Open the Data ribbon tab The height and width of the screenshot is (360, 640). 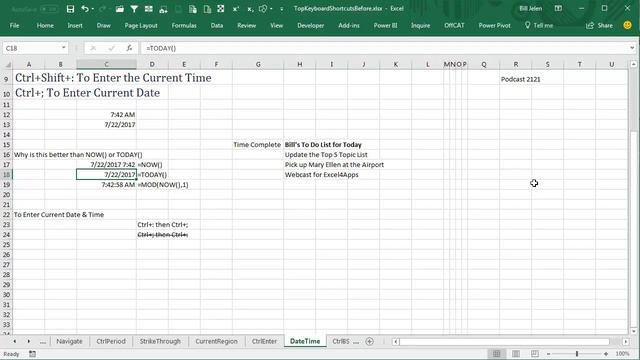click(x=217, y=25)
